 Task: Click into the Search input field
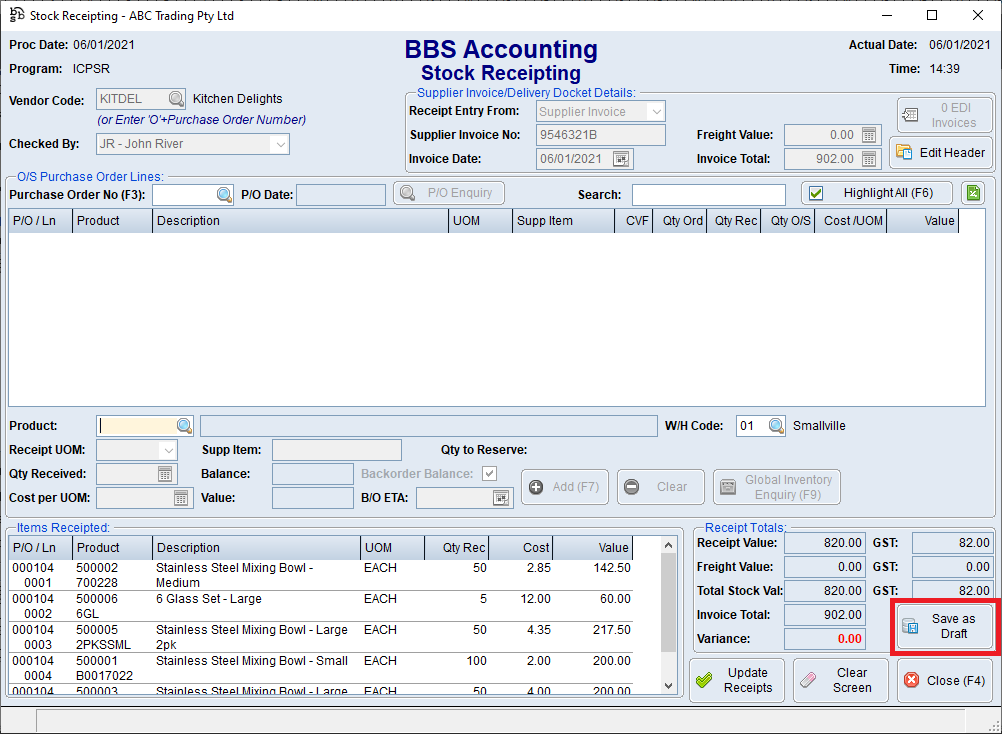tap(708, 194)
